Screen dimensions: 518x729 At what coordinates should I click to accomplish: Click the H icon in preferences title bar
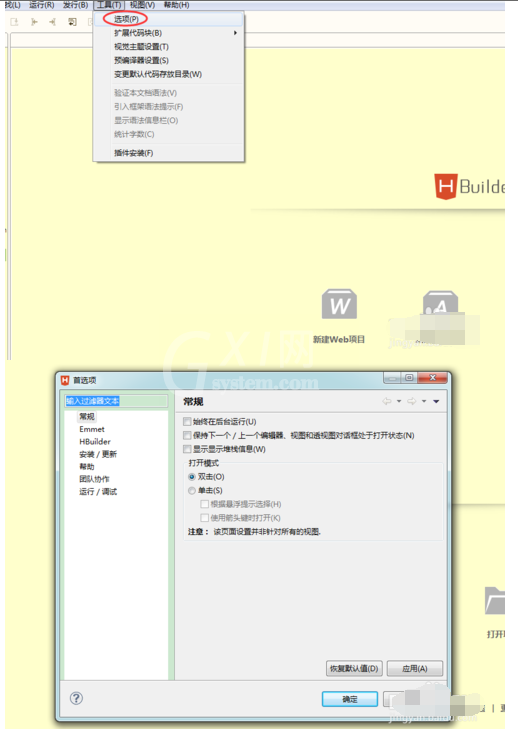coord(65,380)
